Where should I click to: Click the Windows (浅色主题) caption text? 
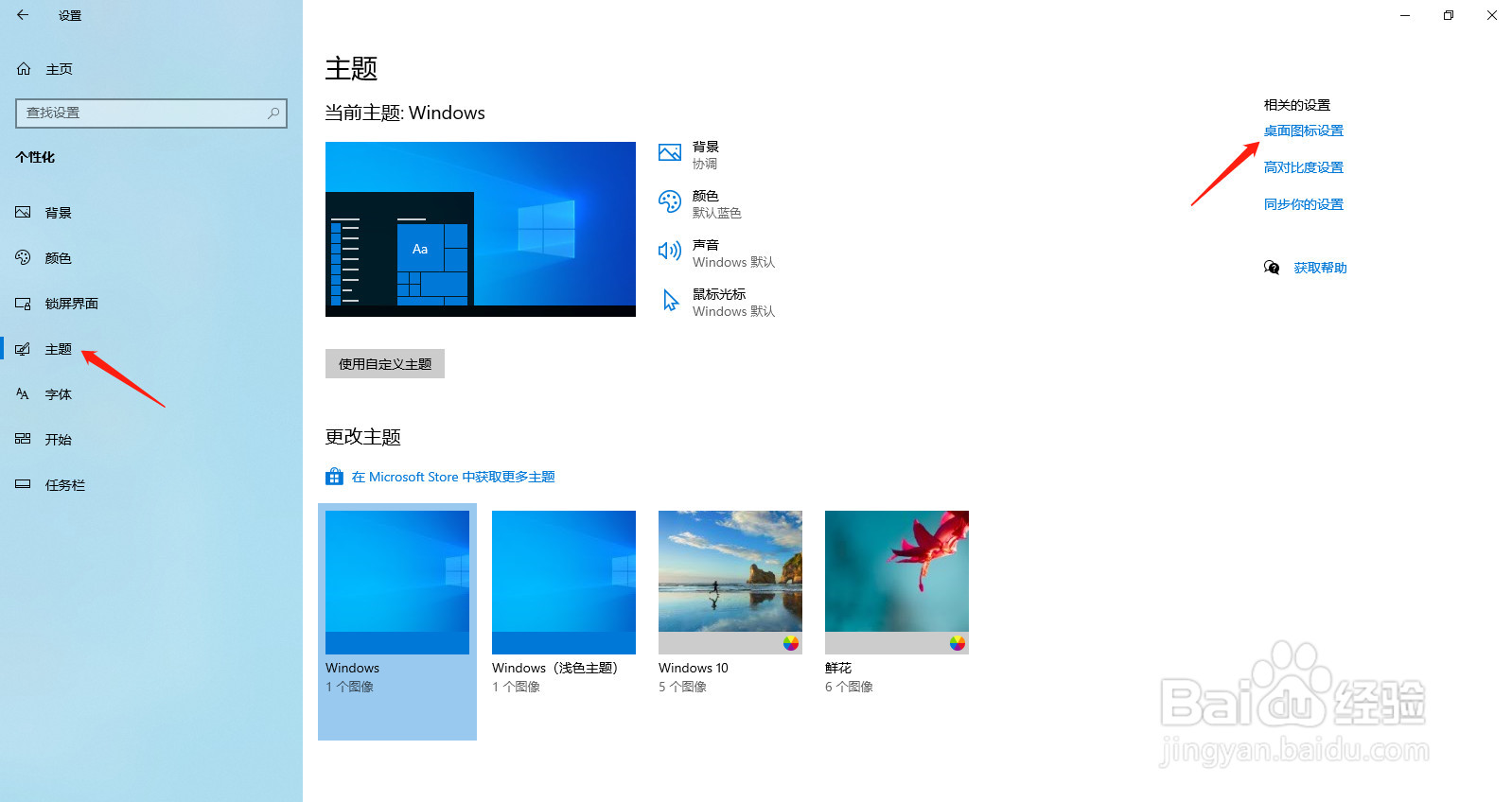tap(554, 668)
